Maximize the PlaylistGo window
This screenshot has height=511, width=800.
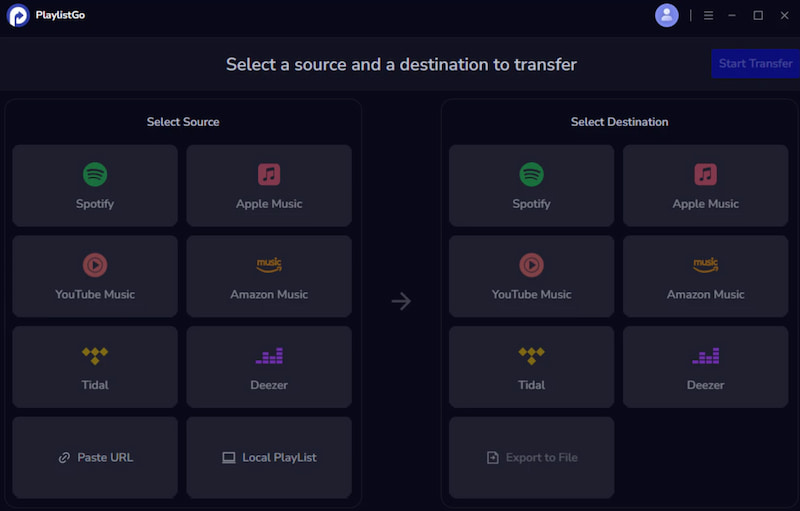(x=758, y=16)
